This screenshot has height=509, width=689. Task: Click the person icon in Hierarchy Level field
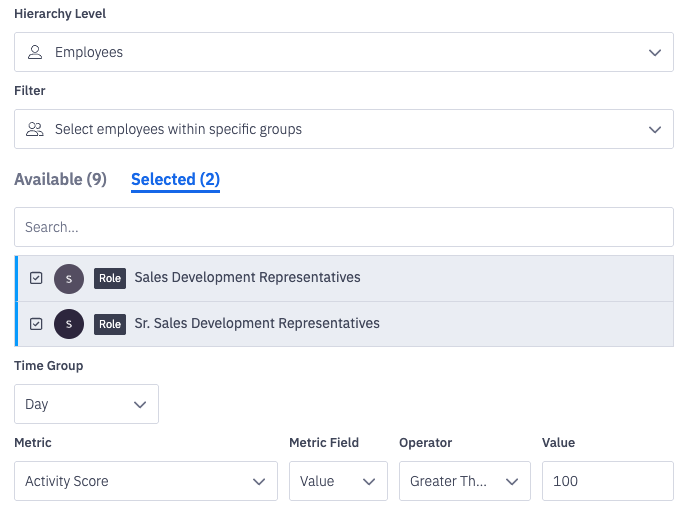(x=35, y=52)
